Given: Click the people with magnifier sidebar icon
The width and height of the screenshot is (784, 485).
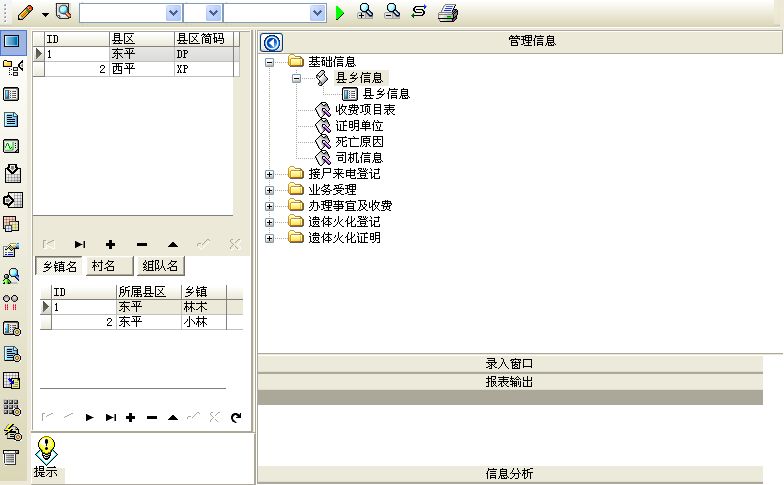Looking at the screenshot, I should pyautogui.click(x=12, y=276).
